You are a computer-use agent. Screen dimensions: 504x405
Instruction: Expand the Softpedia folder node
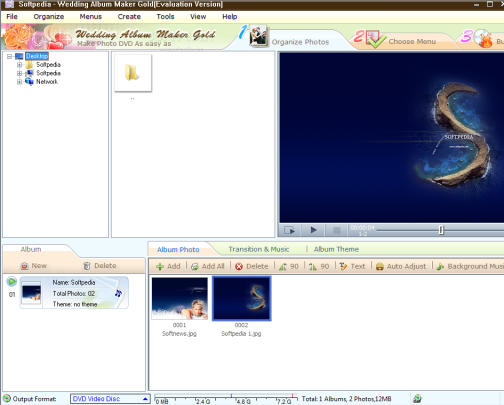(19, 65)
